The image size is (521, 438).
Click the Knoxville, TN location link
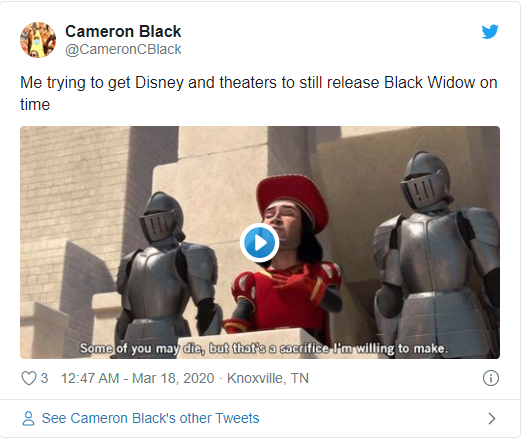tap(268, 378)
